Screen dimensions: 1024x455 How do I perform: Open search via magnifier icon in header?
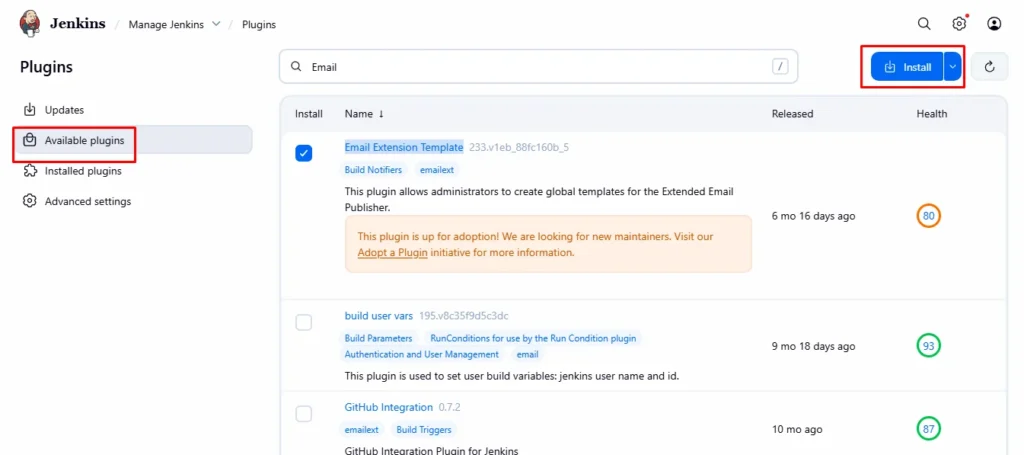click(x=924, y=23)
